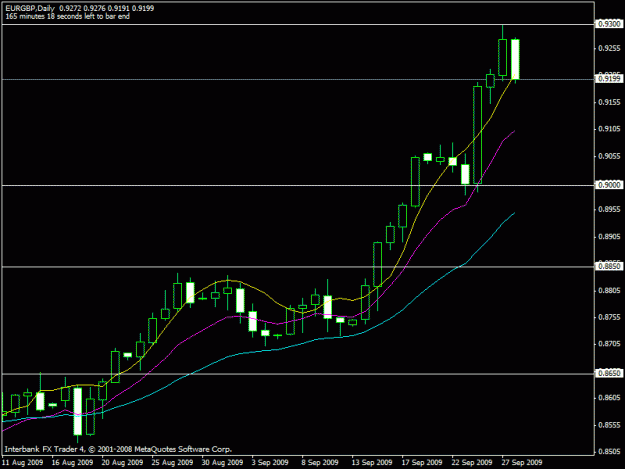Click the Interbank FX Trader 4 copyright text
625x469 pixels.
(x=118, y=449)
